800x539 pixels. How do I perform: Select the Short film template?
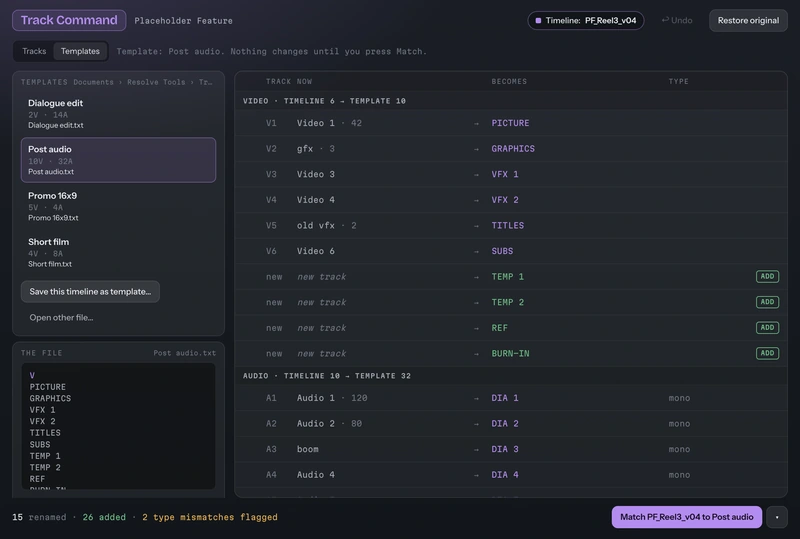118,252
